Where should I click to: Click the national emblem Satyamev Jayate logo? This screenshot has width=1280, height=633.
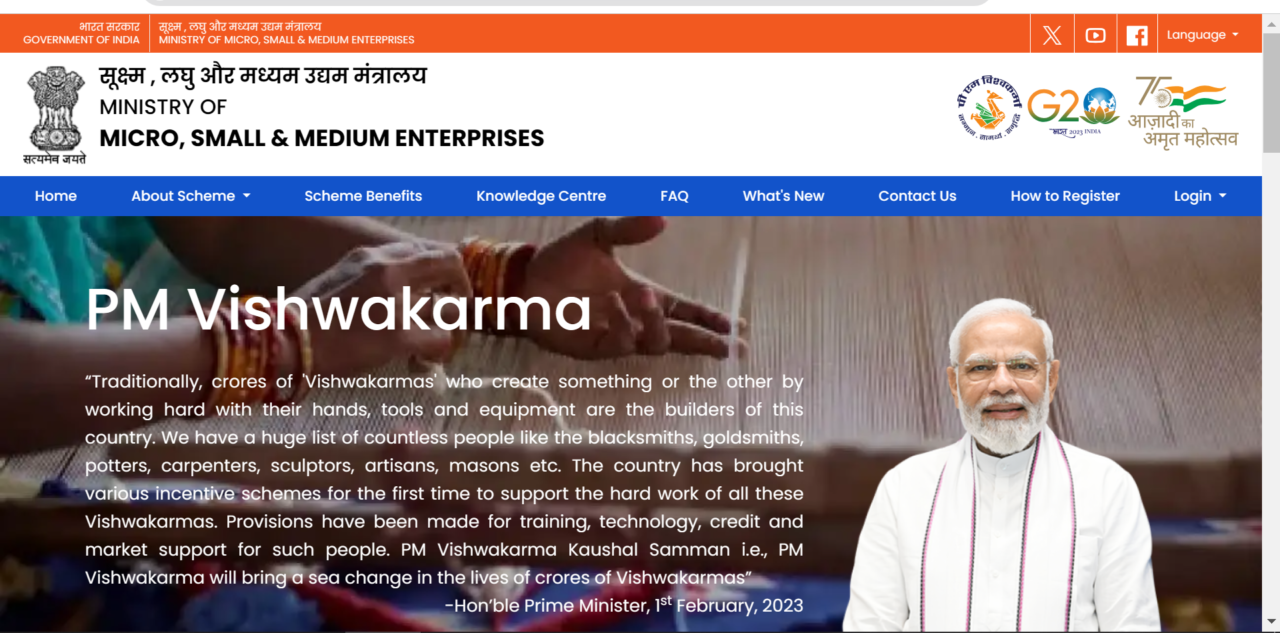click(x=55, y=115)
